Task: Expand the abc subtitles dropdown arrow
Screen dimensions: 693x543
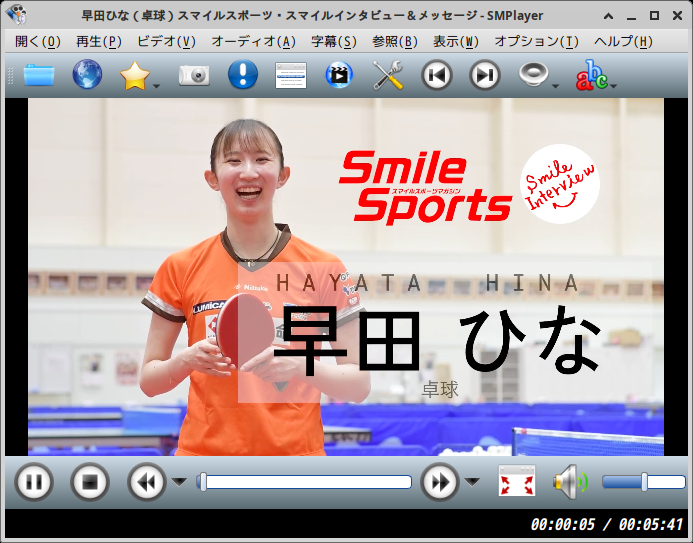Action: click(613, 86)
